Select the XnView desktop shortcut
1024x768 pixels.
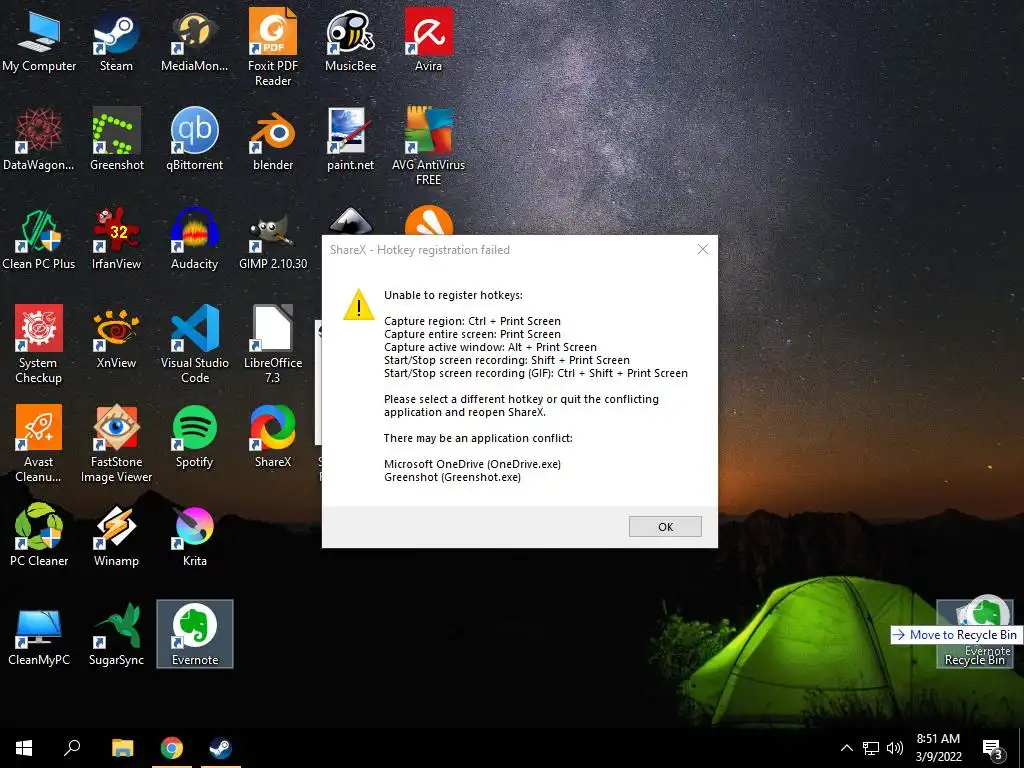click(x=116, y=338)
